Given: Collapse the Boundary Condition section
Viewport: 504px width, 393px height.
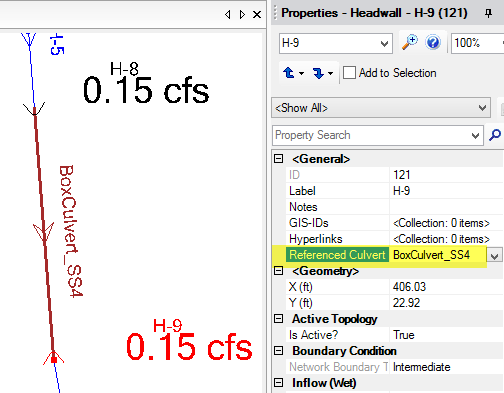Looking at the screenshot, I should (279, 351).
